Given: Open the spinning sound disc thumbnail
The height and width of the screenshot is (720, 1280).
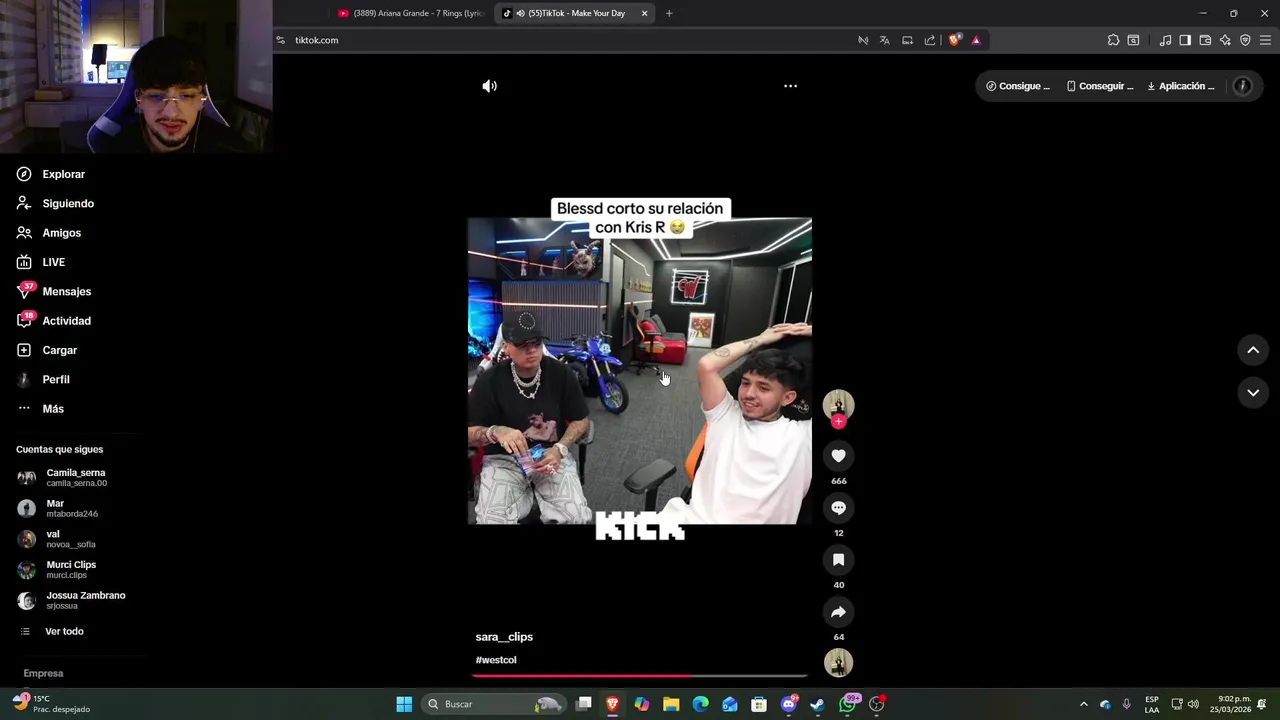Looking at the screenshot, I should point(838,662).
